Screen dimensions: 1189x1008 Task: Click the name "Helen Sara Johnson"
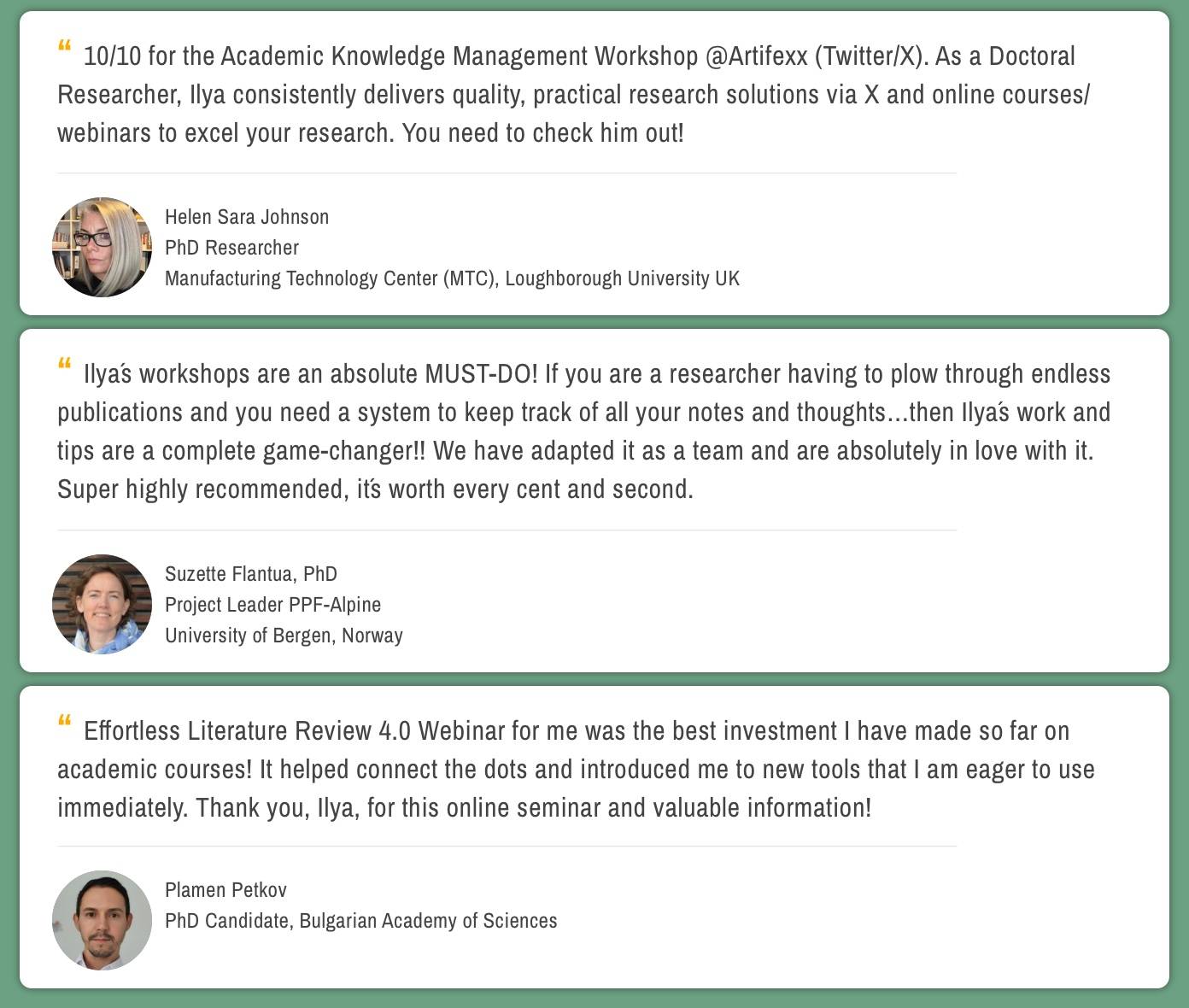pos(247,217)
